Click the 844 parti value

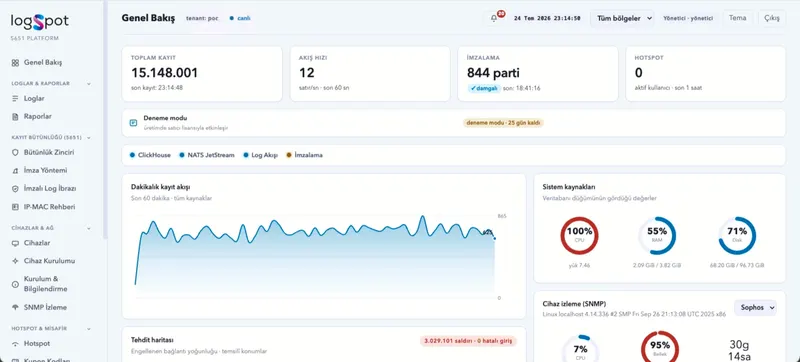pos(493,73)
